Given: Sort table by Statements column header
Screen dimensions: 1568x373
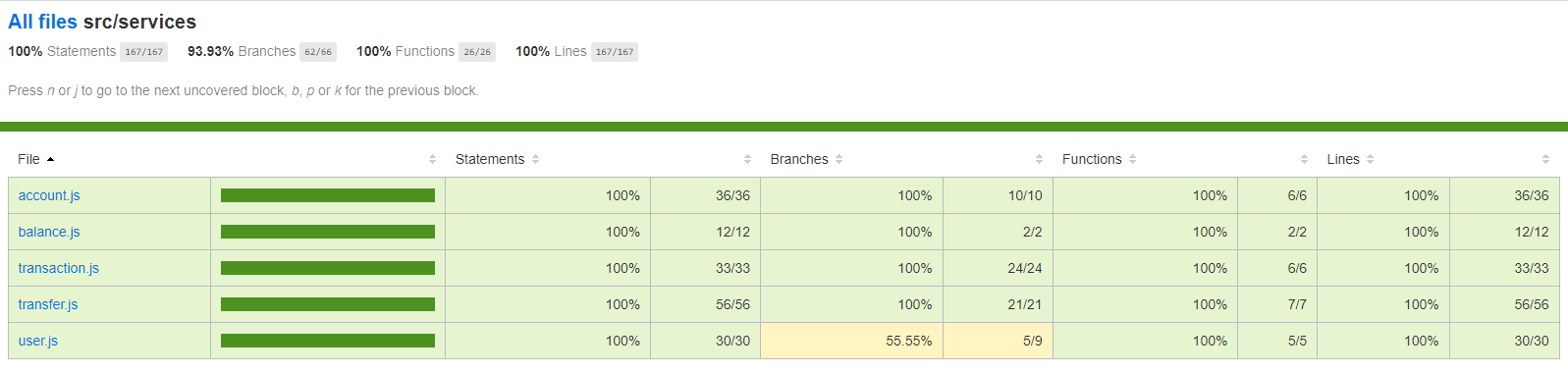Looking at the screenshot, I should point(490,159).
